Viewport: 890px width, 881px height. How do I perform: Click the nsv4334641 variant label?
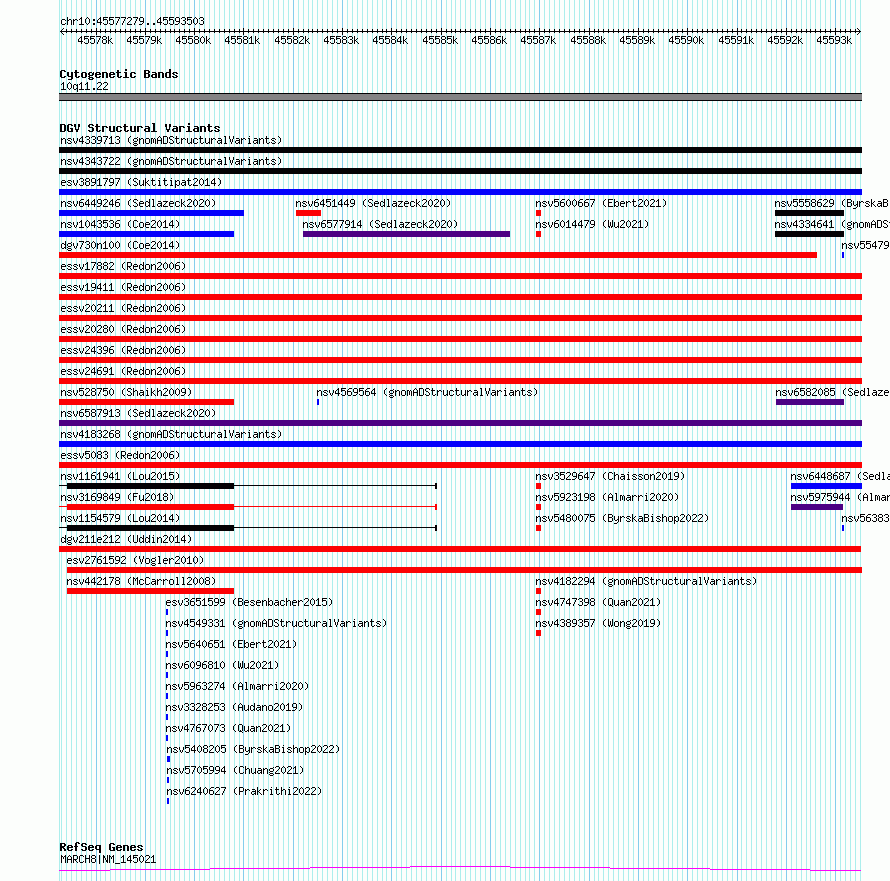832,224
